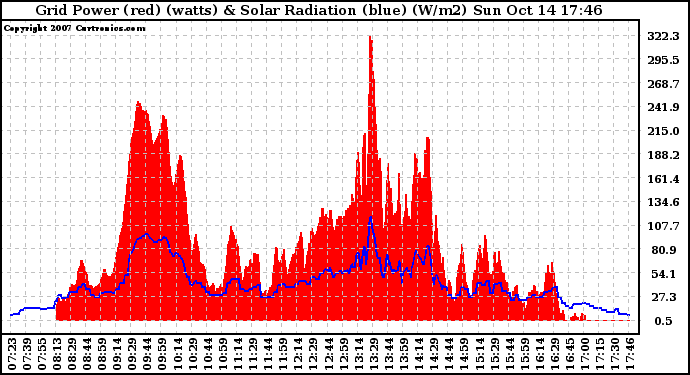This screenshot has height=375, width=690.
Task: Click the Copyright 2007 Cartronics.com text
Action: tap(74, 28)
